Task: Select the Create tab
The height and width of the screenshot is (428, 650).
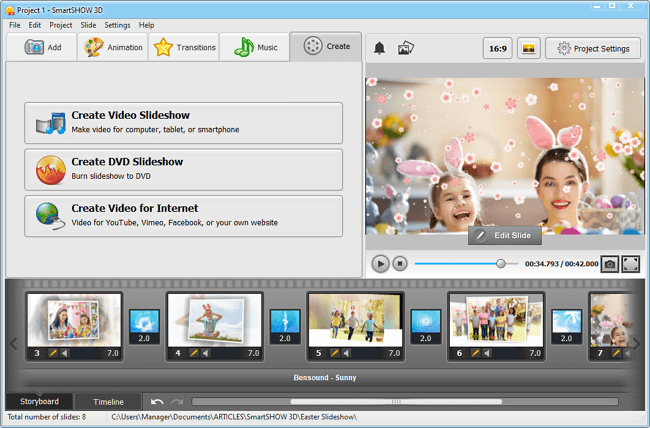Action: coord(326,46)
